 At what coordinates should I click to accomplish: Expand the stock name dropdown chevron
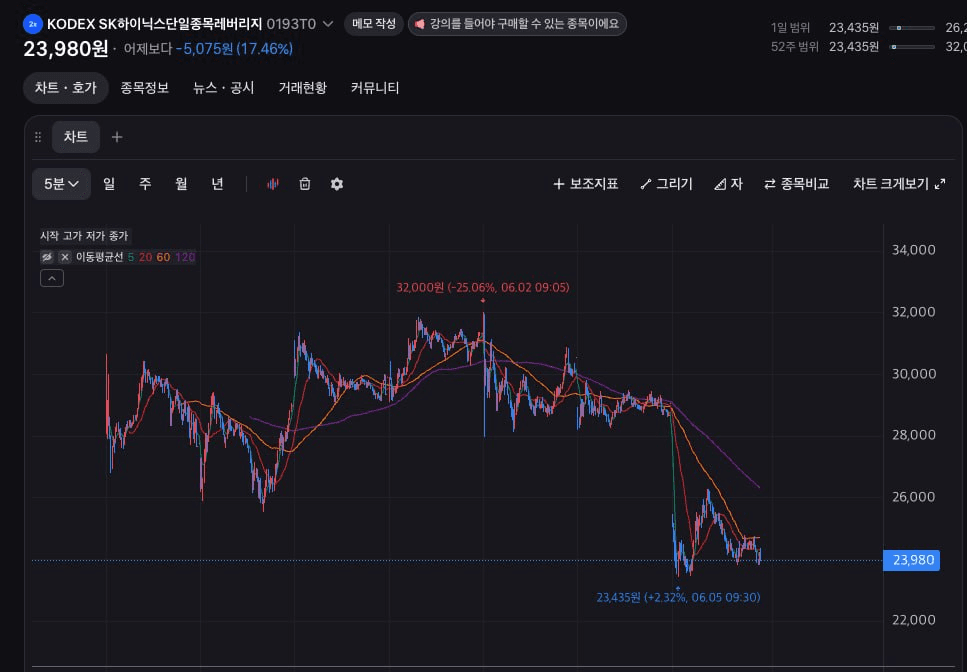point(328,24)
